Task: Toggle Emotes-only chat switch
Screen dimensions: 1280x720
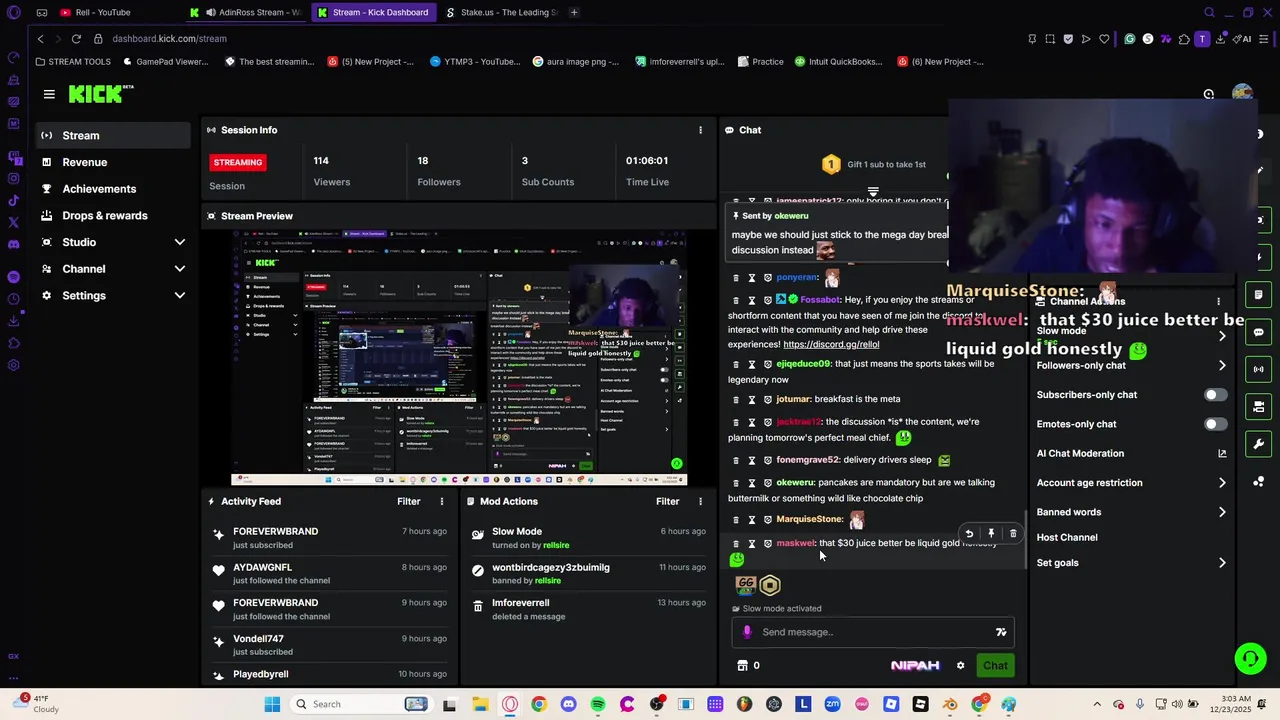Action: (x=1215, y=424)
